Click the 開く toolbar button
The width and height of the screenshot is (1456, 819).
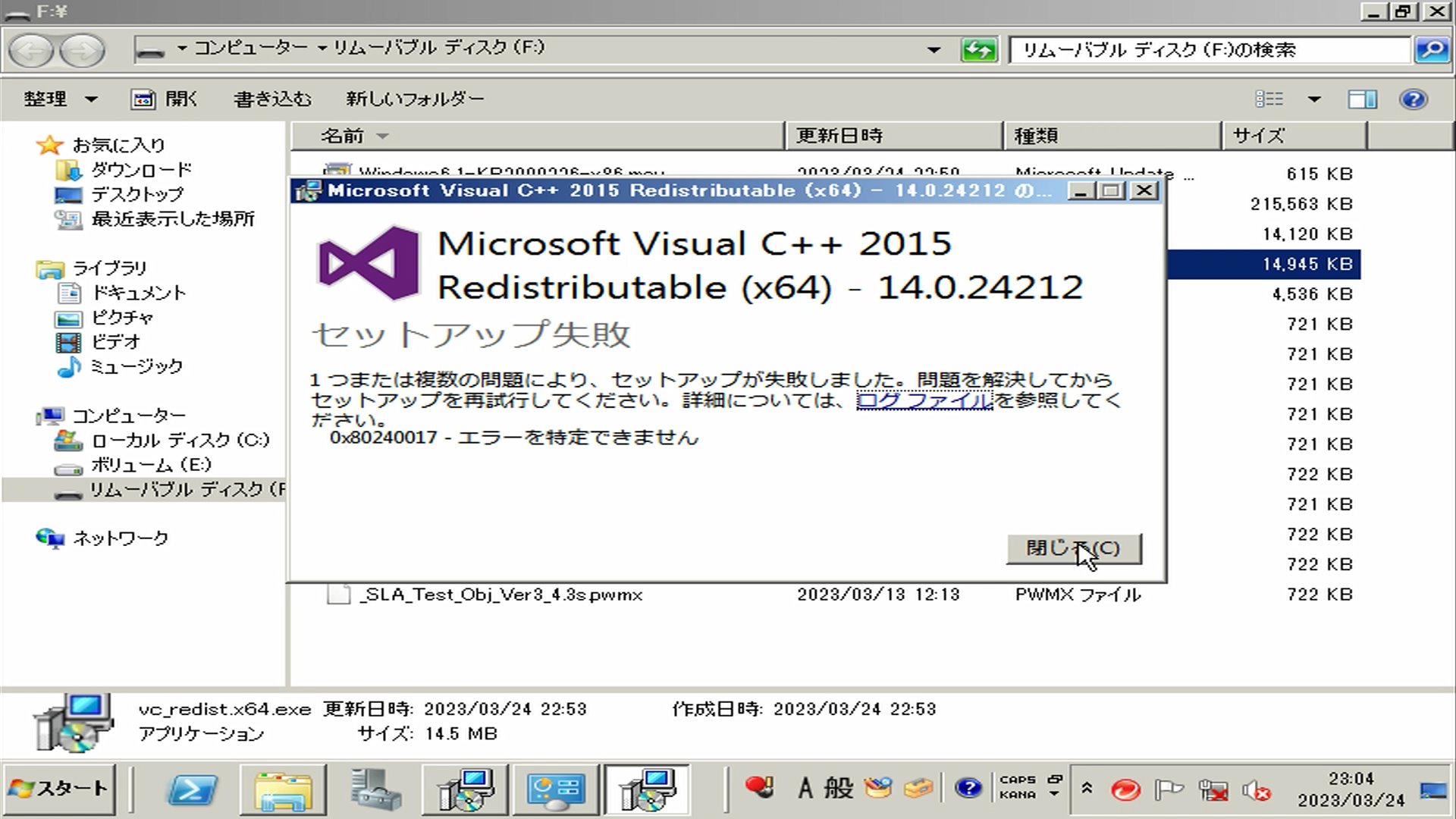tap(165, 99)
